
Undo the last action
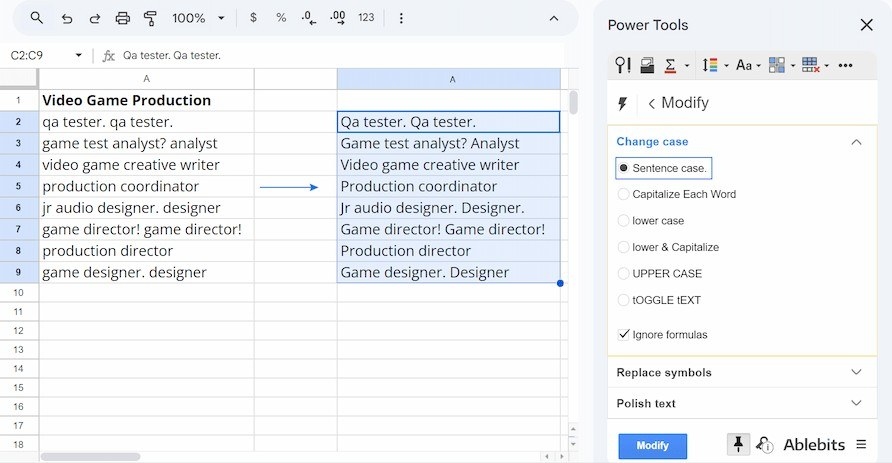click(x=67, y=18)
